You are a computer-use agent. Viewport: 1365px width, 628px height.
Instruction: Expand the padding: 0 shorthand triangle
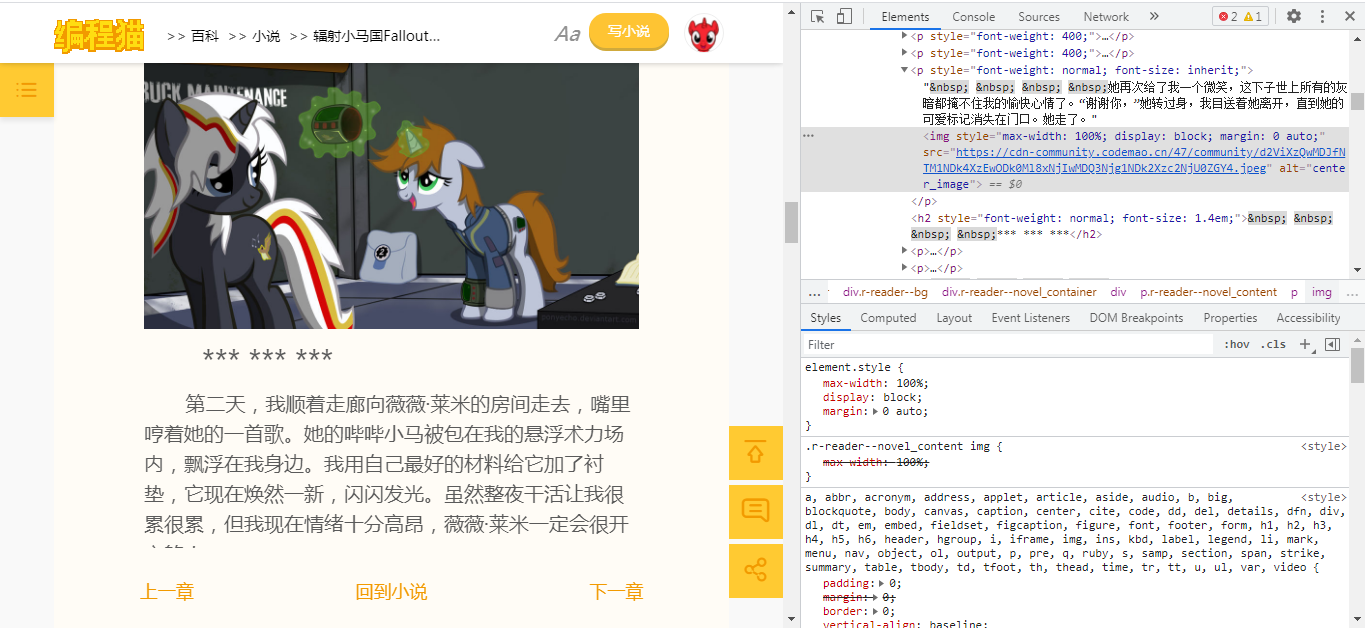coord(882,583)
